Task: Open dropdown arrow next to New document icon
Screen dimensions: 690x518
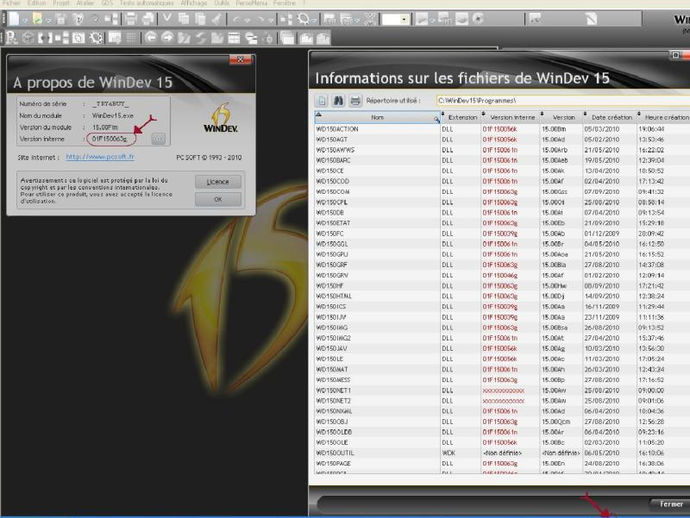Action: pyautogui.click(x=25, y=21)
